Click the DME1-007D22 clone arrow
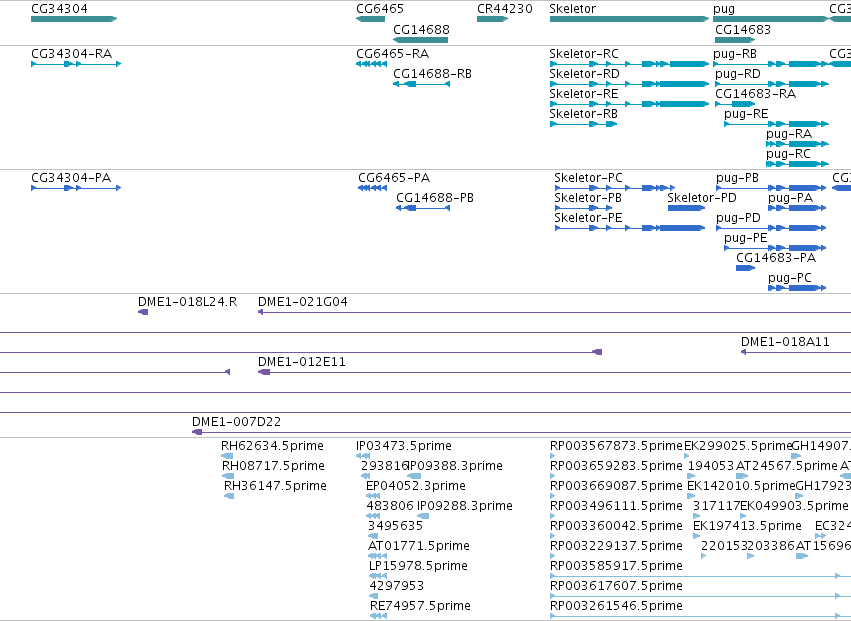This screenshot has height=621, width=851. (197, 432)
